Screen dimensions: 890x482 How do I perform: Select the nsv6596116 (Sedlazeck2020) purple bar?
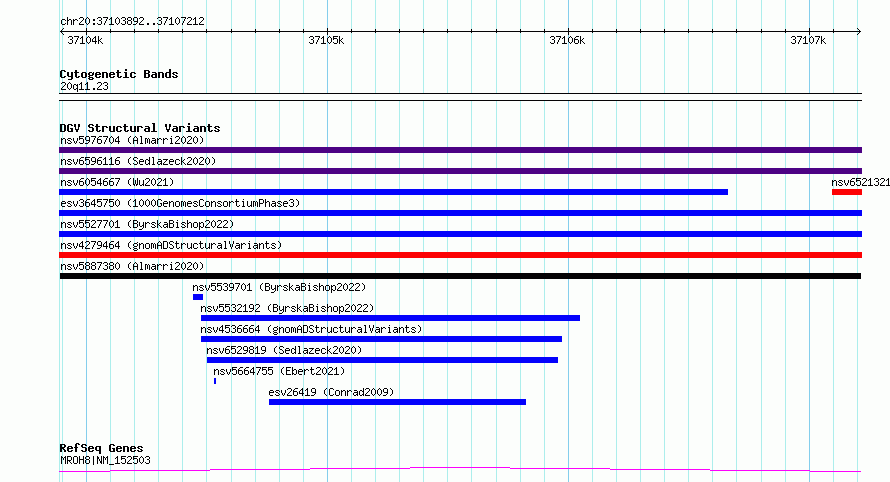[460, 171]
